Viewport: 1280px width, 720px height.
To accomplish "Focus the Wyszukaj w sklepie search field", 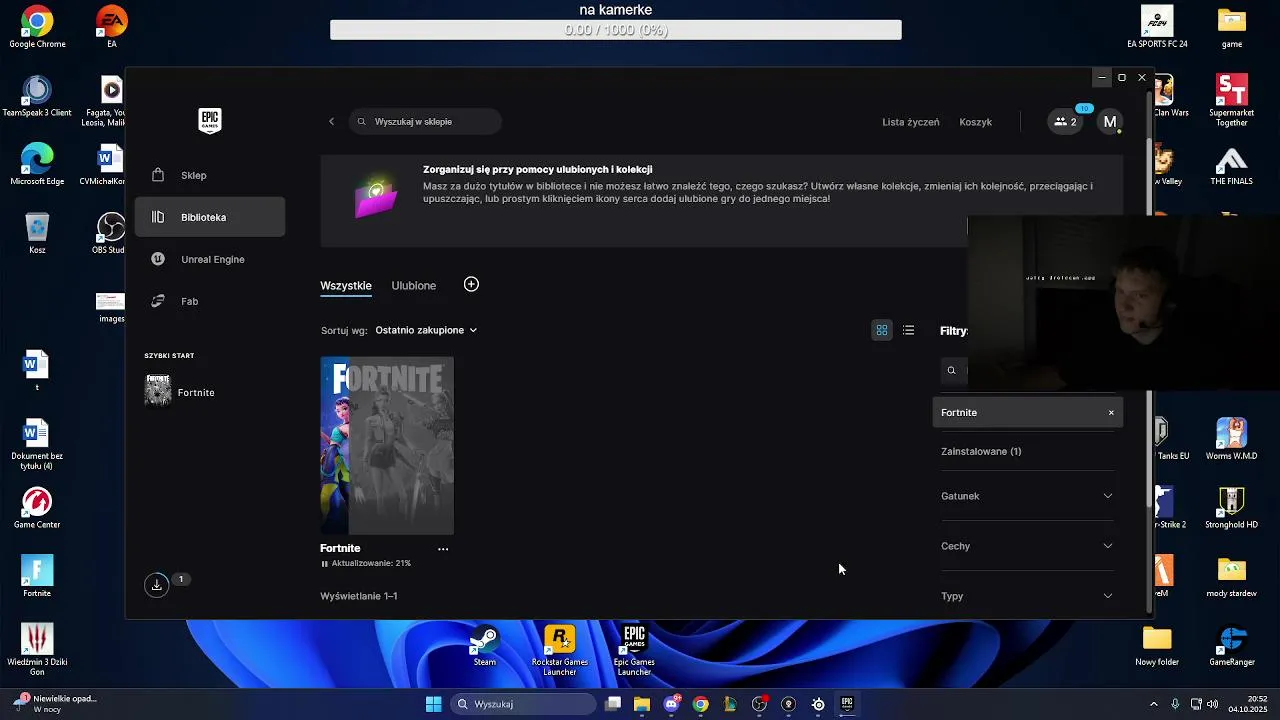I will (425, 122).
